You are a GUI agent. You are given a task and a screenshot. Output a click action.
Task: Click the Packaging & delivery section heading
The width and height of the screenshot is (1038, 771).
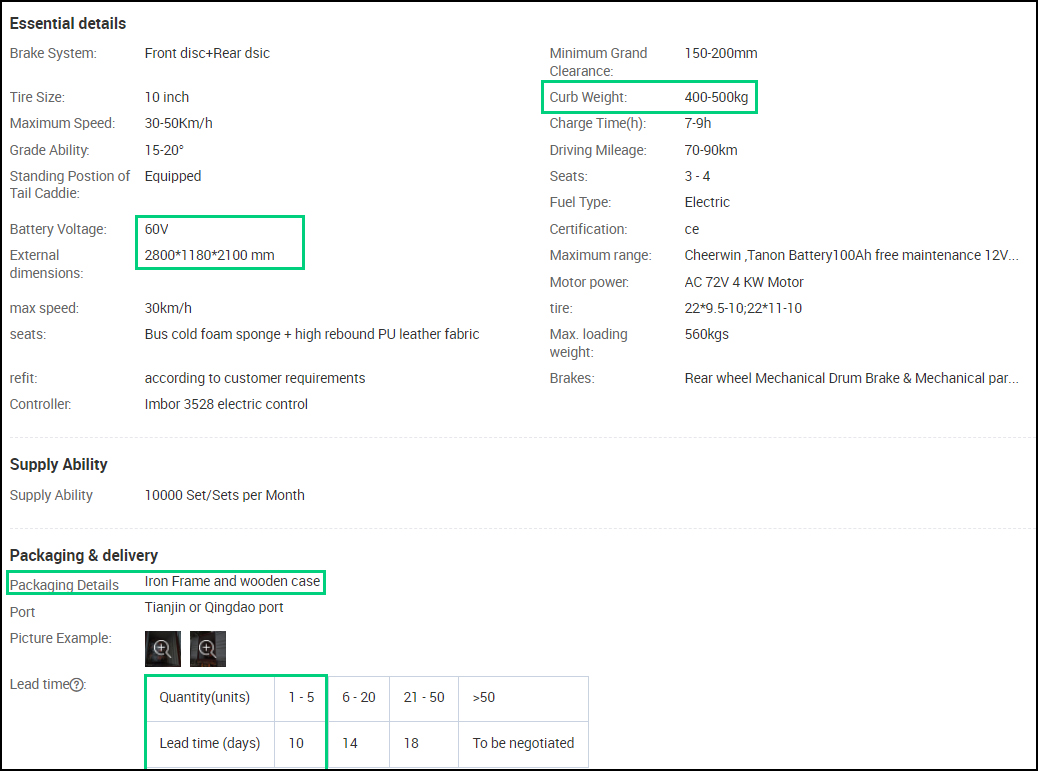click(x=84, y=555)
